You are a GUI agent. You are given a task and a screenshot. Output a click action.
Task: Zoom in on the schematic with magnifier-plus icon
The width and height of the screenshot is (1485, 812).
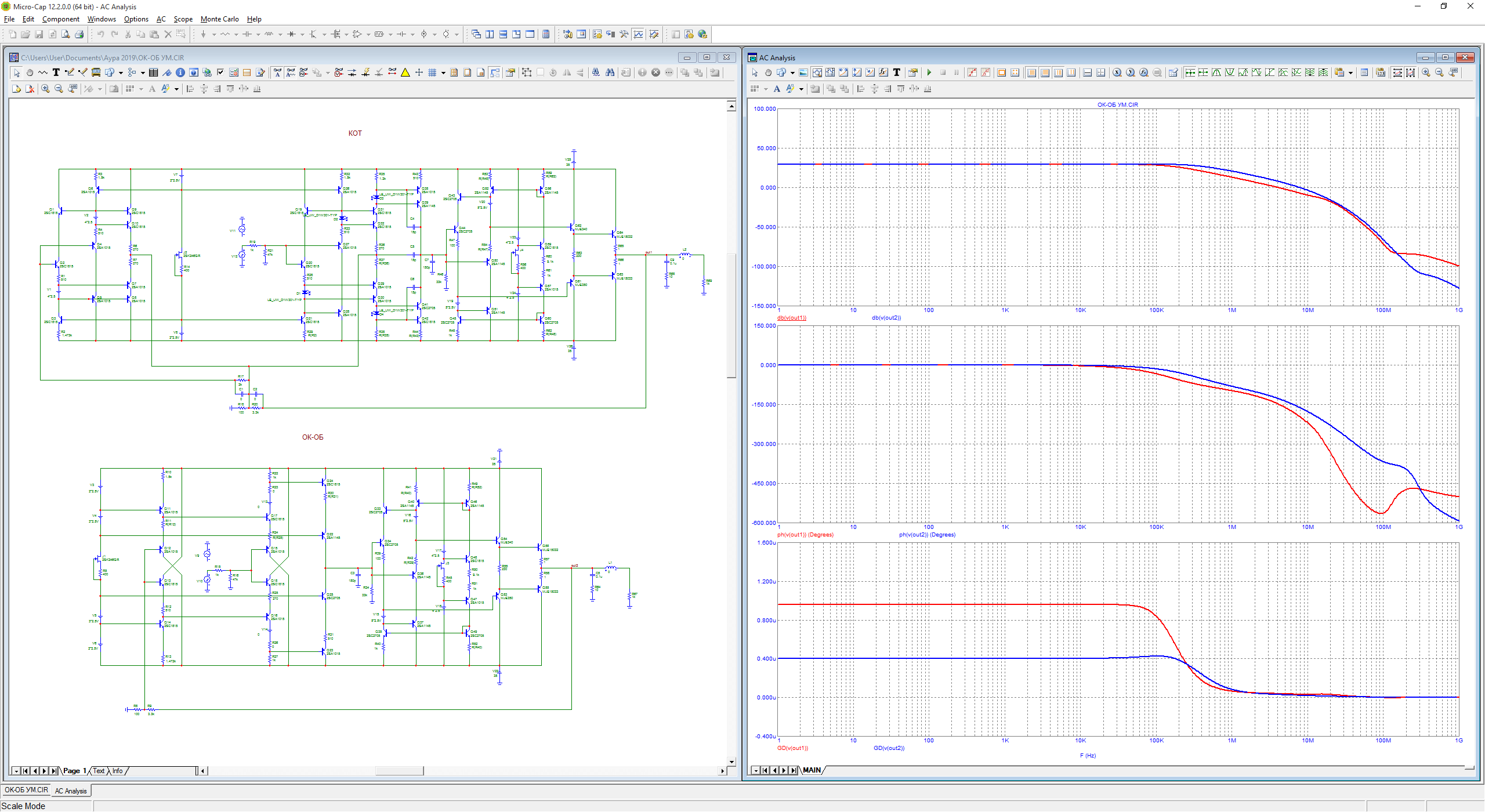(x=45, y=89)
